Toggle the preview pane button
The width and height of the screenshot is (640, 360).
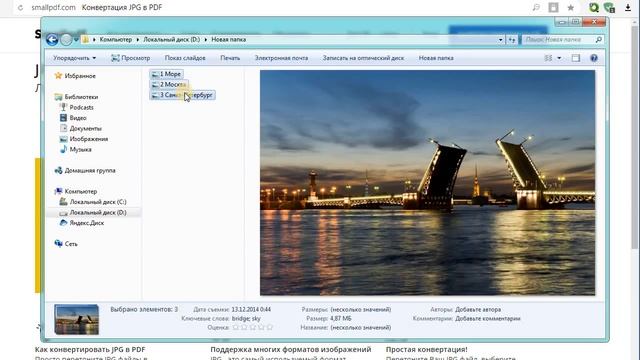[576, 58]
